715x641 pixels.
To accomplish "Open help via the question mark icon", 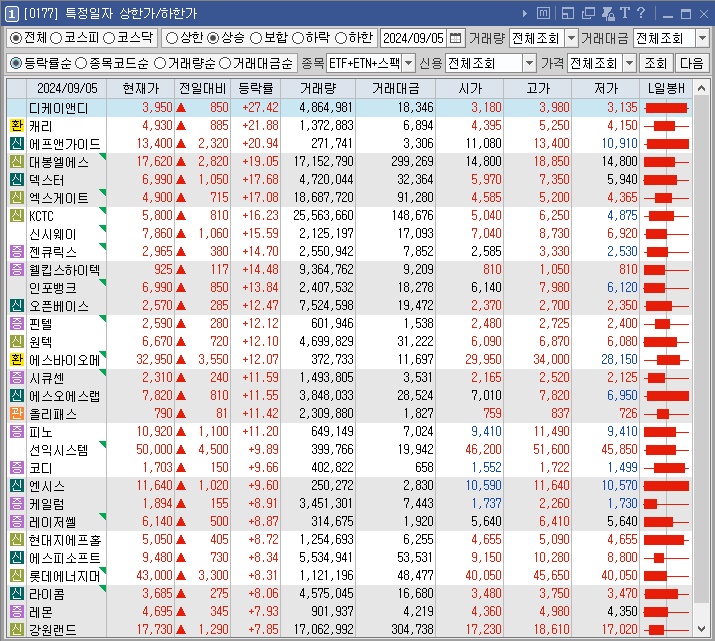I will 641,13.
